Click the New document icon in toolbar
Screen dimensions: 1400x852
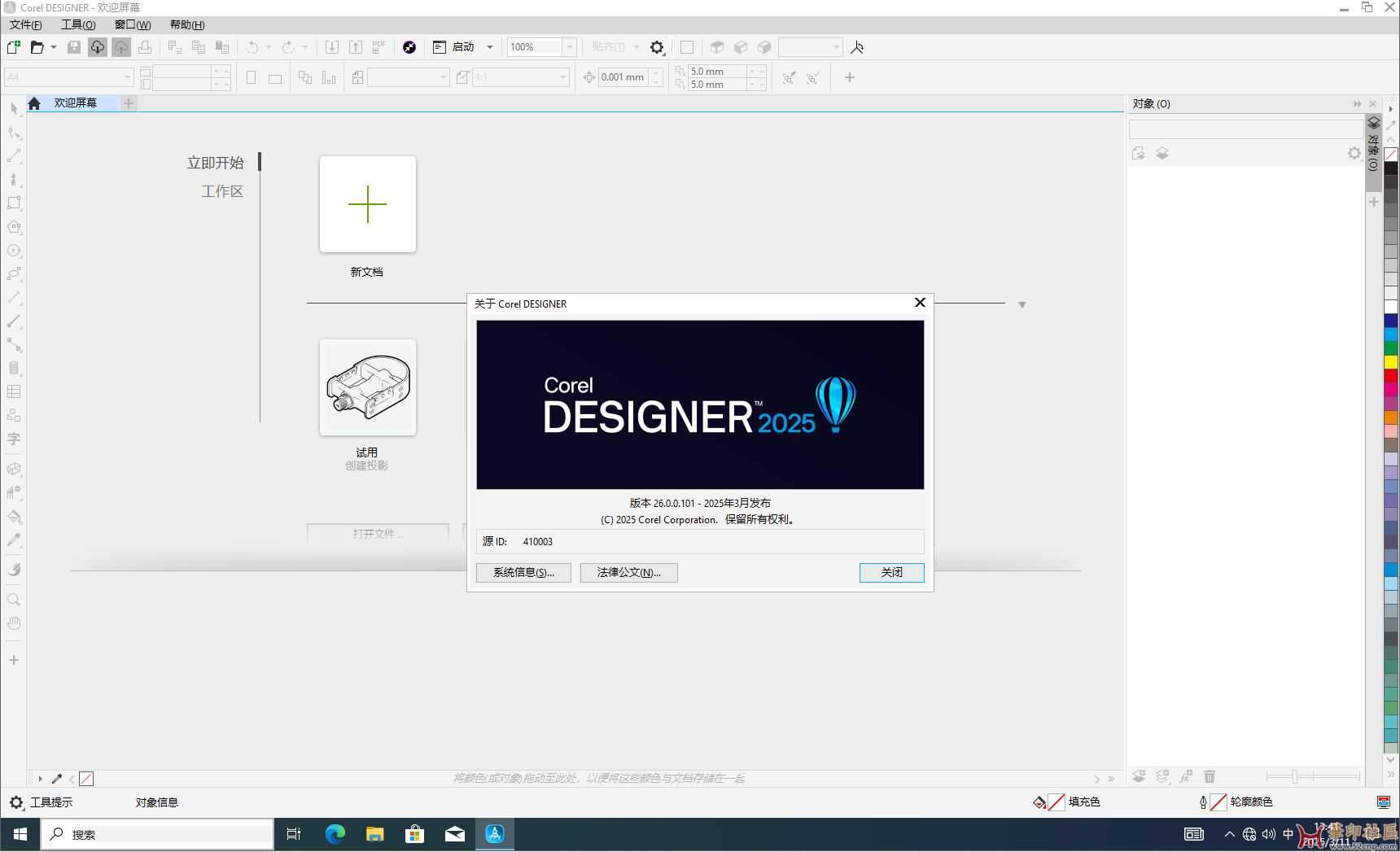(x=14, y=47)
